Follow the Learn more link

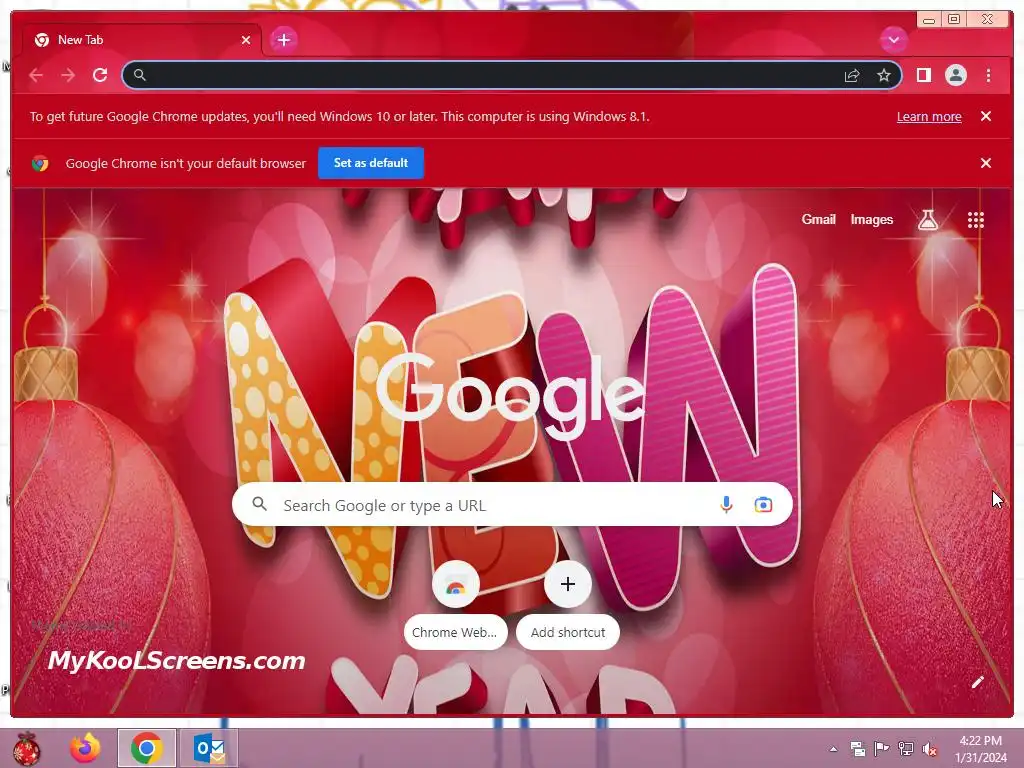929,117
